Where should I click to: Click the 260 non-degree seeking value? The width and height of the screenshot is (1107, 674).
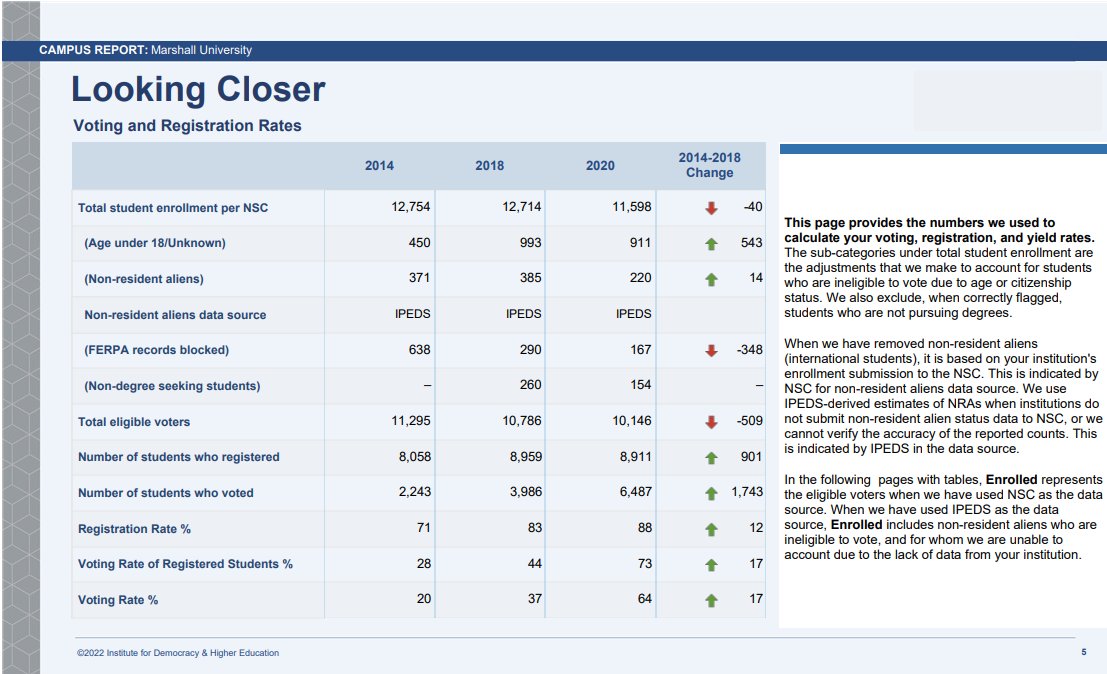(x=530, y=385)
